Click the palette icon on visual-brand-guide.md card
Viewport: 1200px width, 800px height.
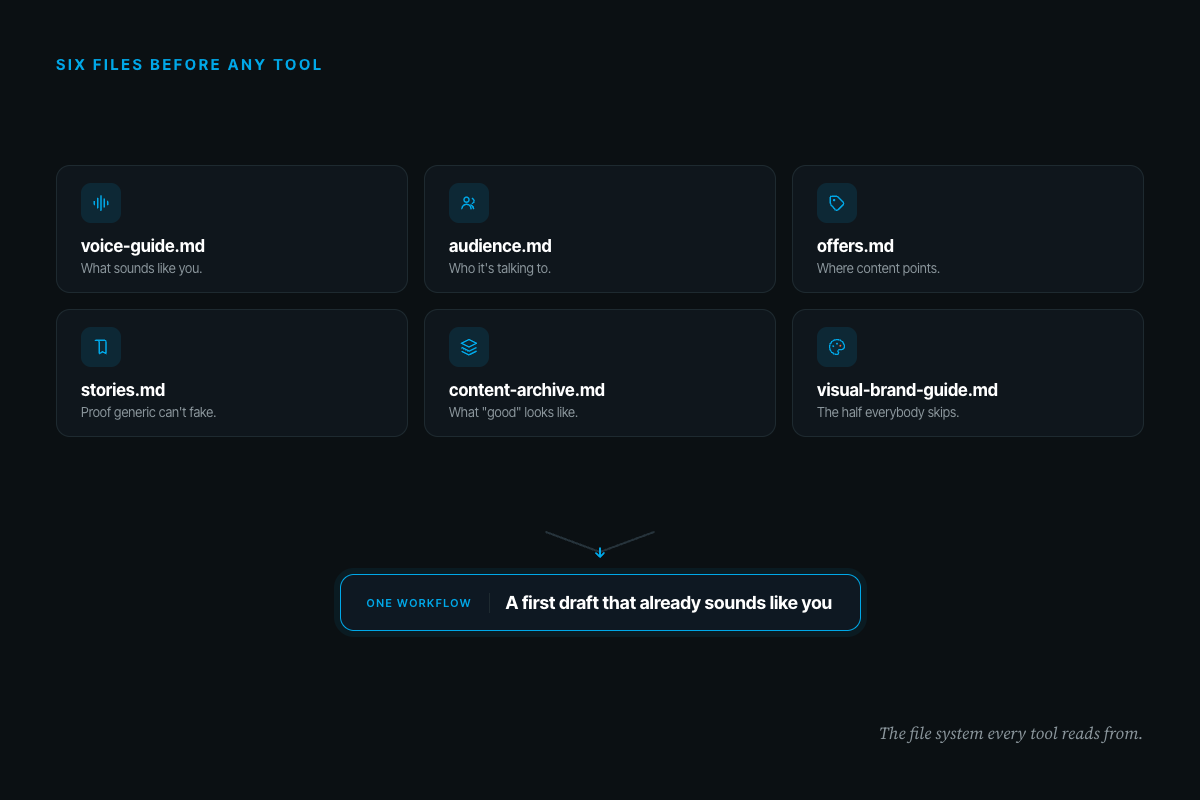pyautogui.click(x=837, y=347)
